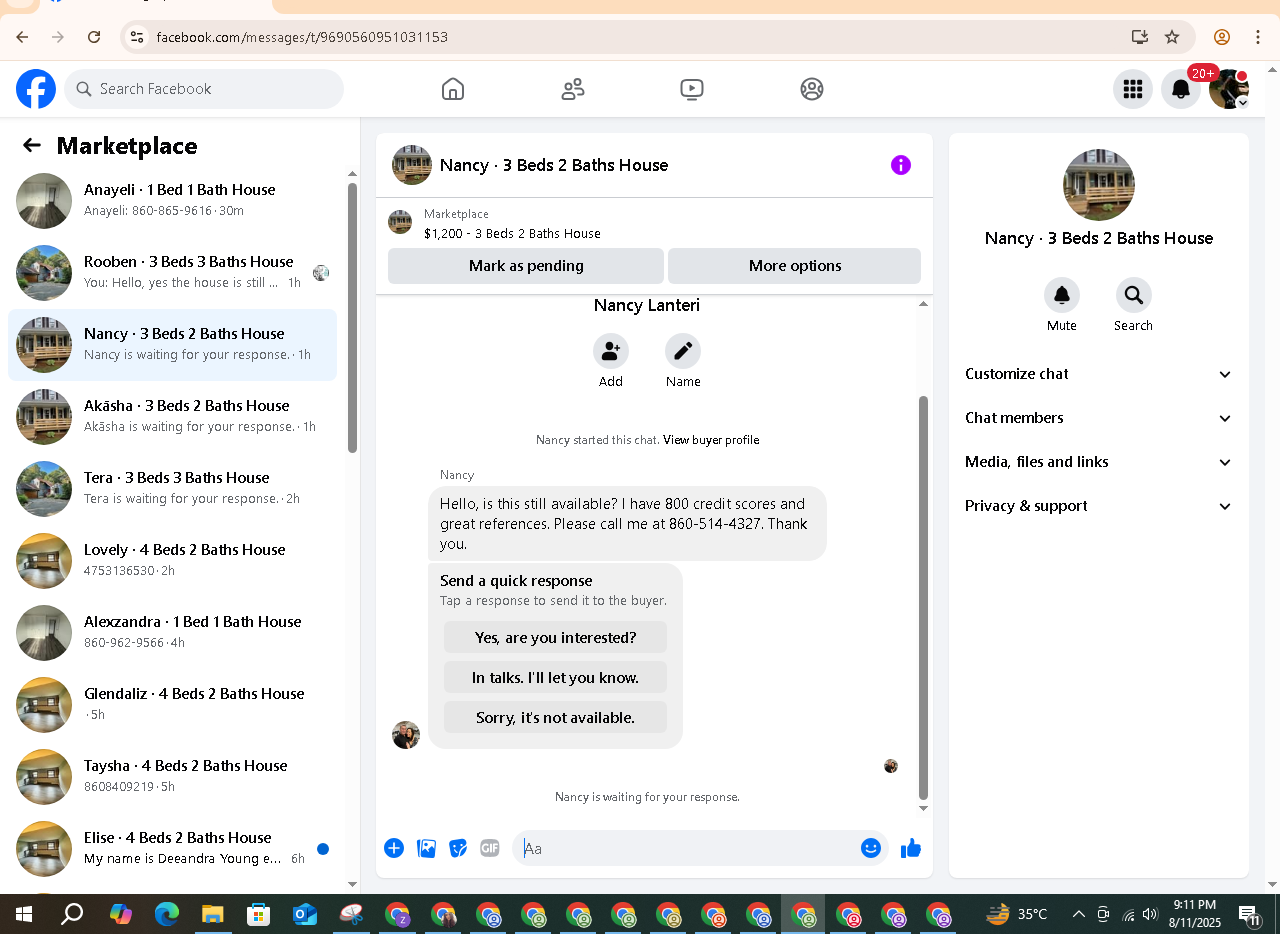Open Outlook from the taskbar
Image resolution: width=1280 pixels, height=934 pixels.
coord(305,914)
